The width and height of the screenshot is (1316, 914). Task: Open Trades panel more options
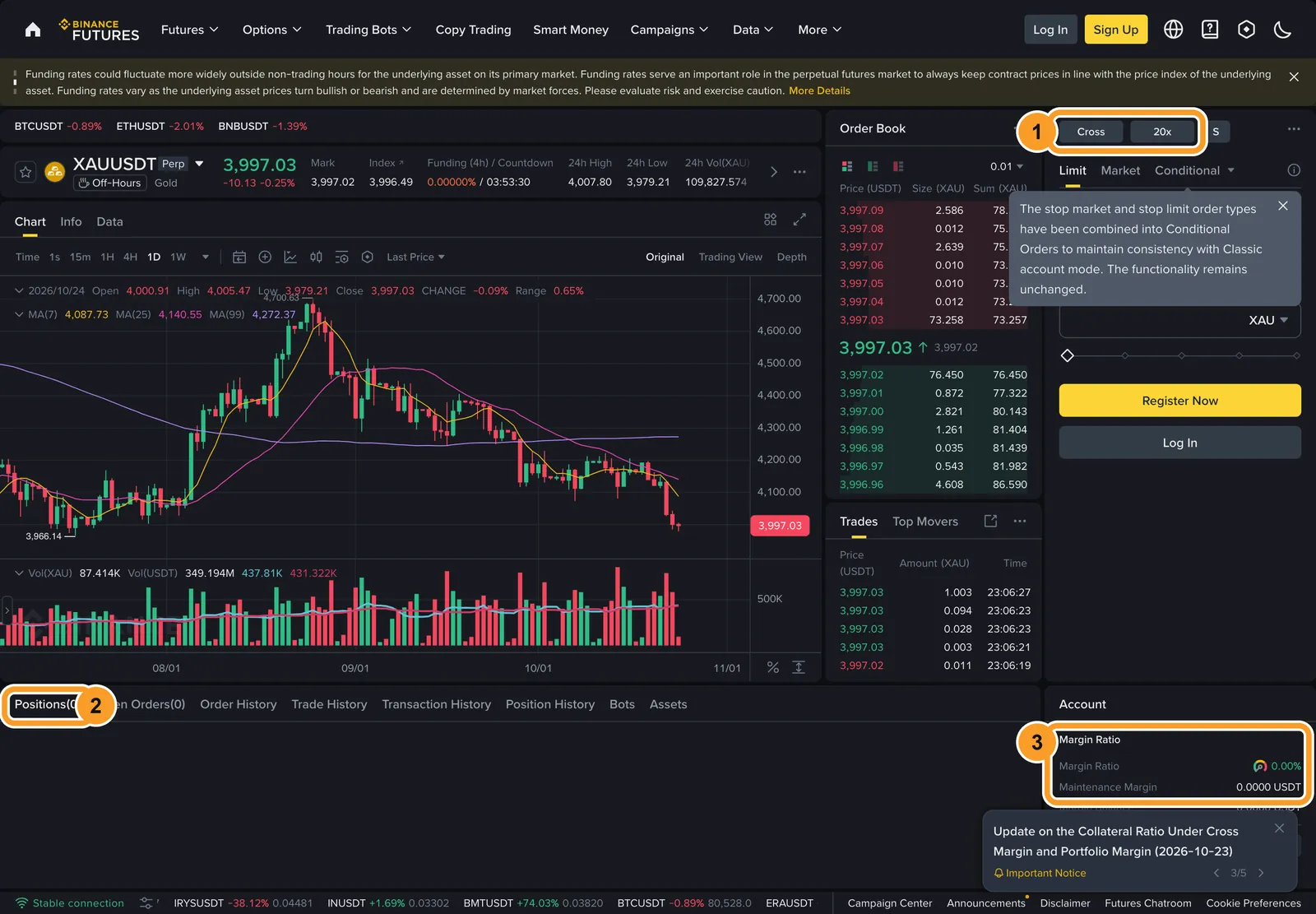pyautogui.click(x=1020, y=521)
